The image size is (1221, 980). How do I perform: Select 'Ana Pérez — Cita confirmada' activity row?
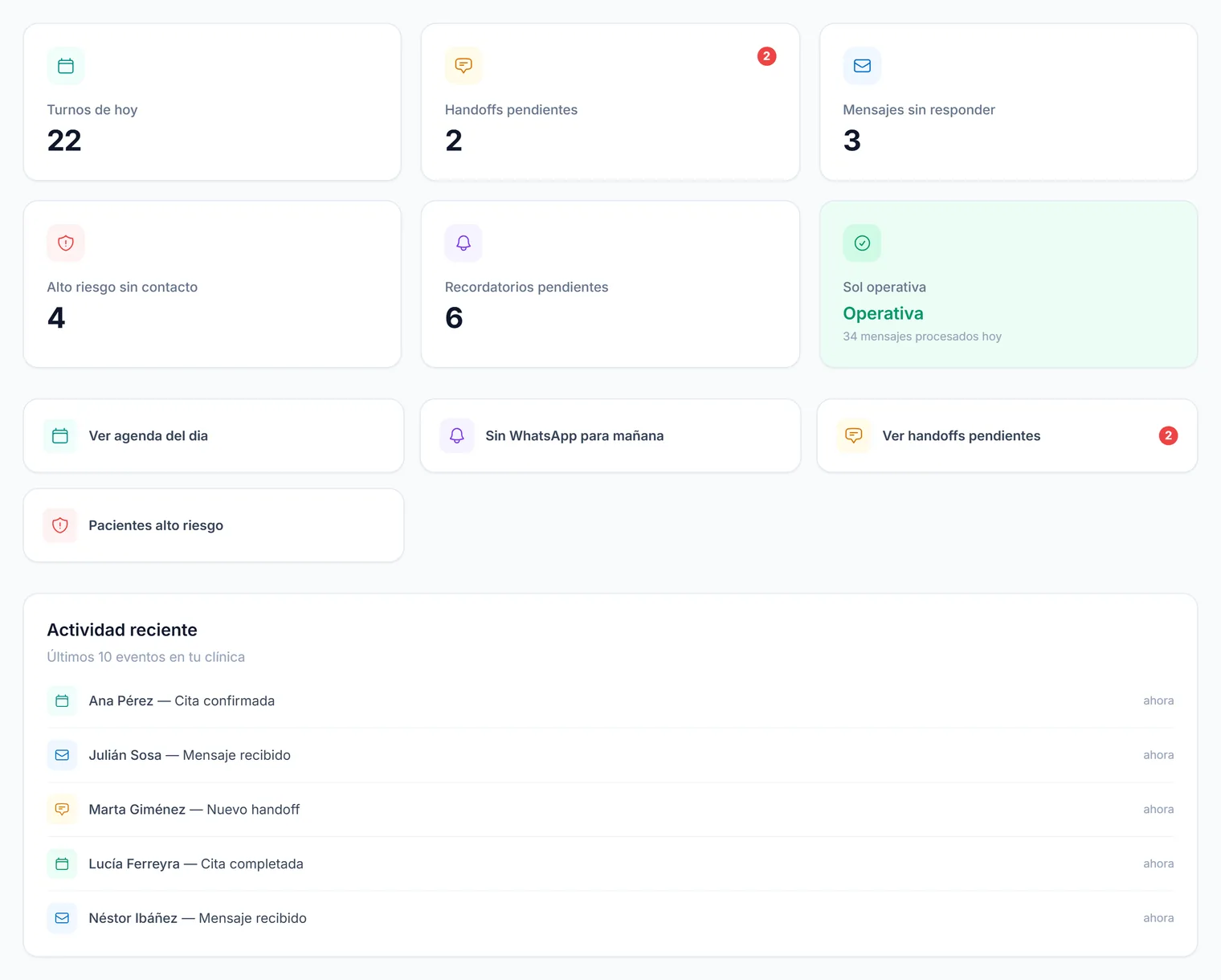tap(610, 701)
